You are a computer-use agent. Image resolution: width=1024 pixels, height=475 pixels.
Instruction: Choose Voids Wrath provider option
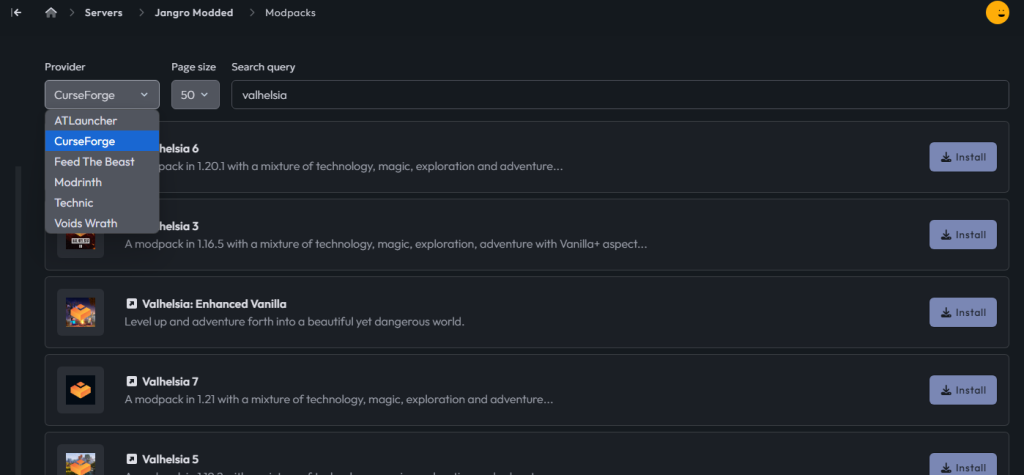coord(86,223)
